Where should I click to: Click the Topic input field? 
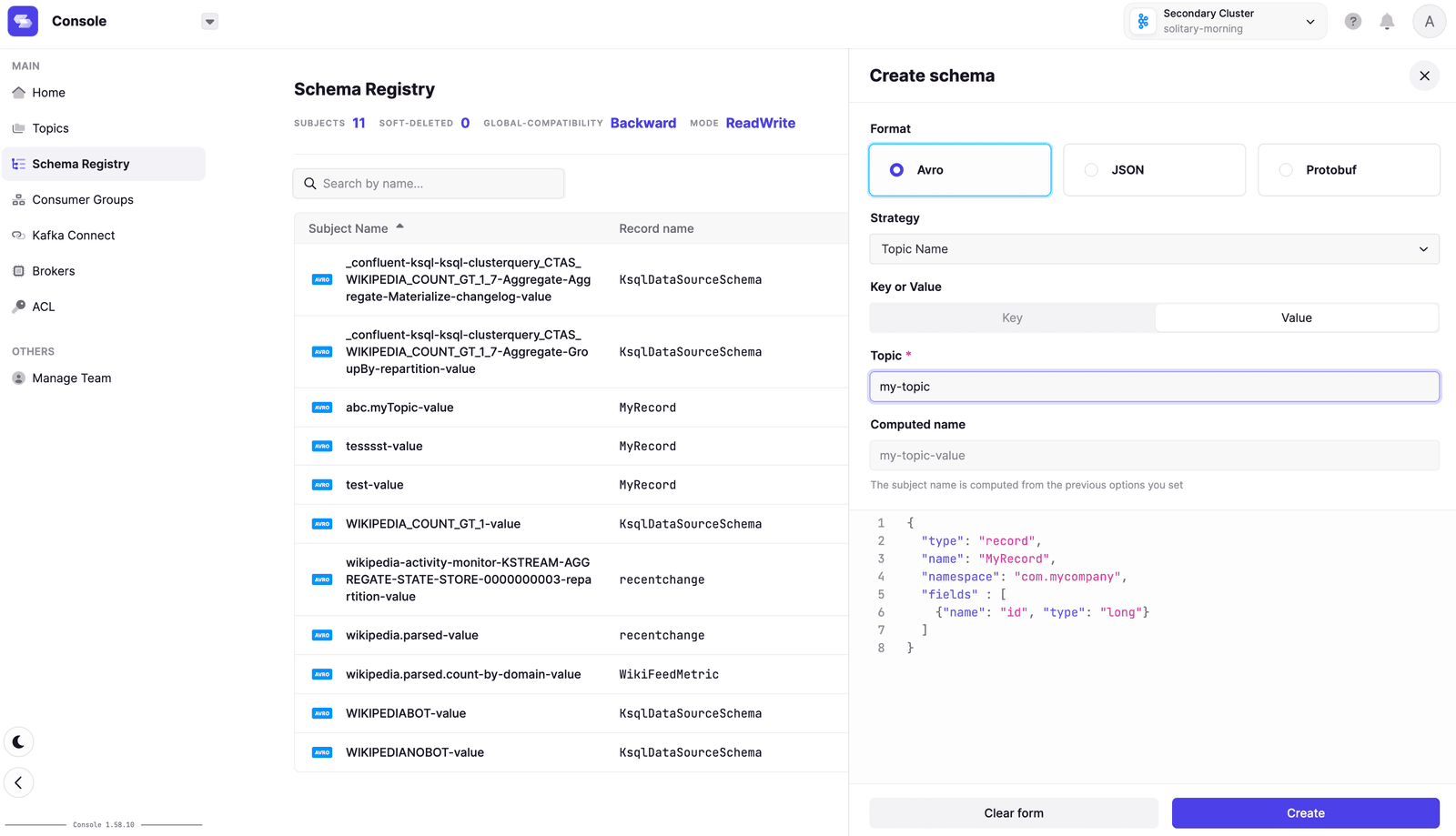[x=1153, y=387]
